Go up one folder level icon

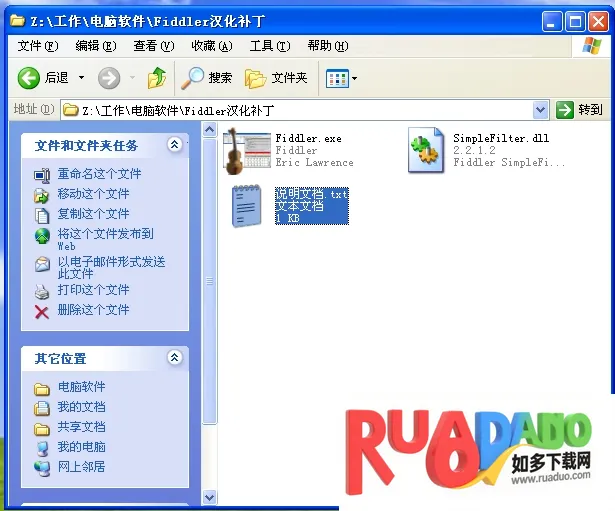[x=157, y=78]
